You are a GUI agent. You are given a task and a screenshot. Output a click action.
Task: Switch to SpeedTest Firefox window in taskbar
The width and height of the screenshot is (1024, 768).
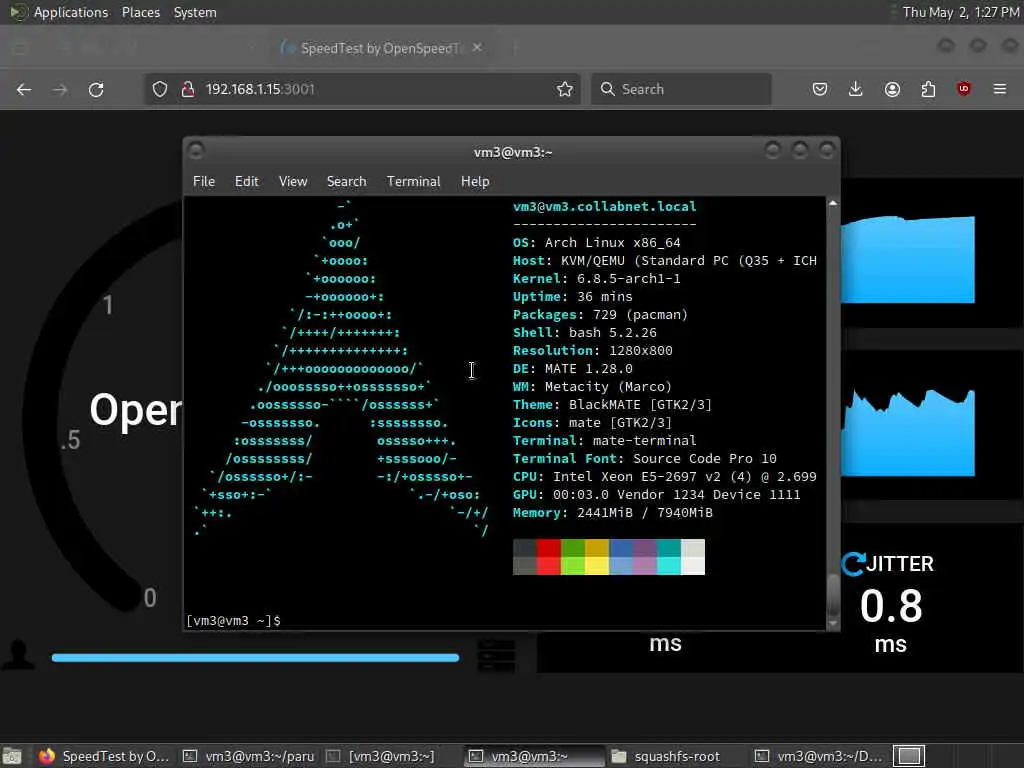coord(103,756)
